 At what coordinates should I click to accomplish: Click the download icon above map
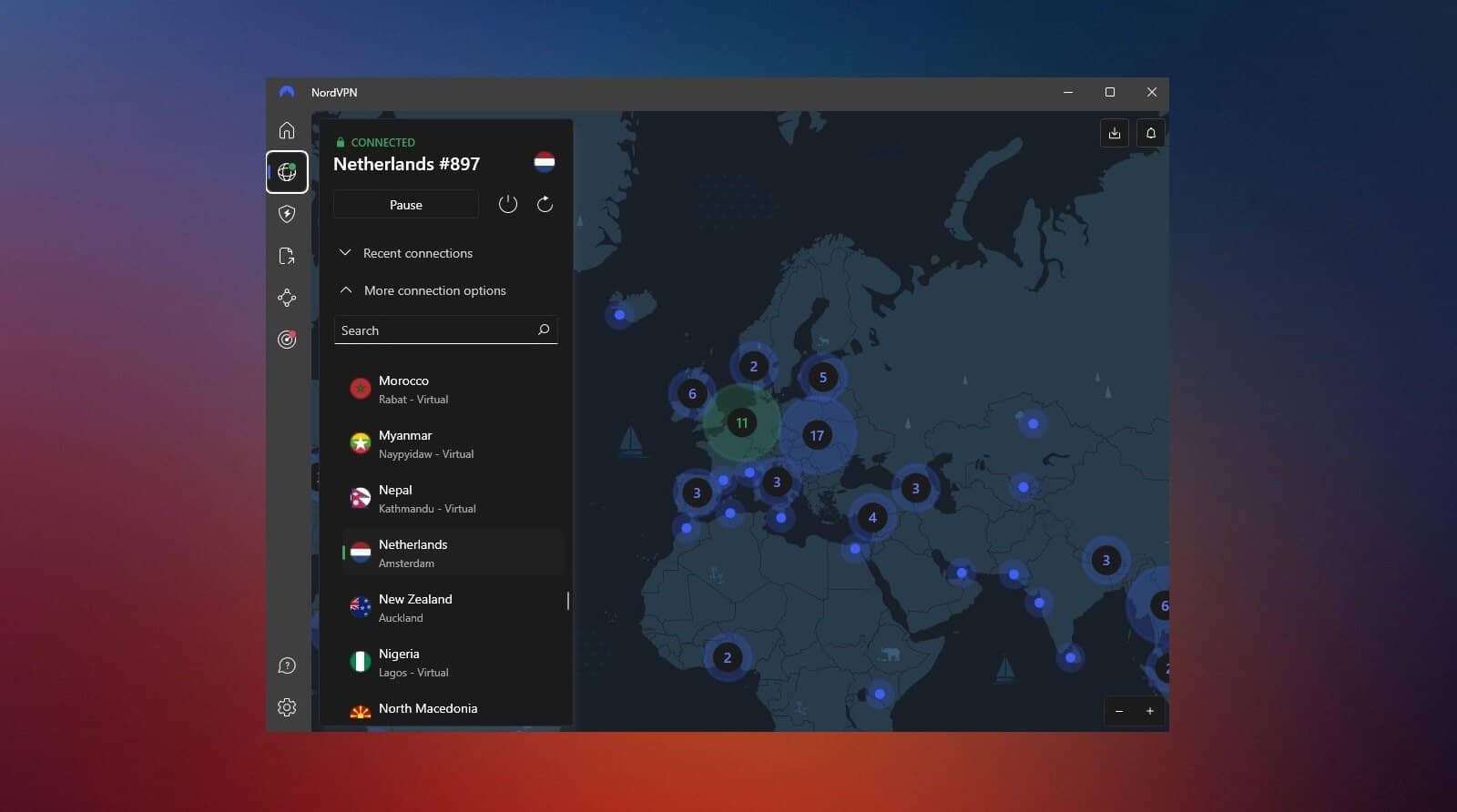pos(1115,133)
